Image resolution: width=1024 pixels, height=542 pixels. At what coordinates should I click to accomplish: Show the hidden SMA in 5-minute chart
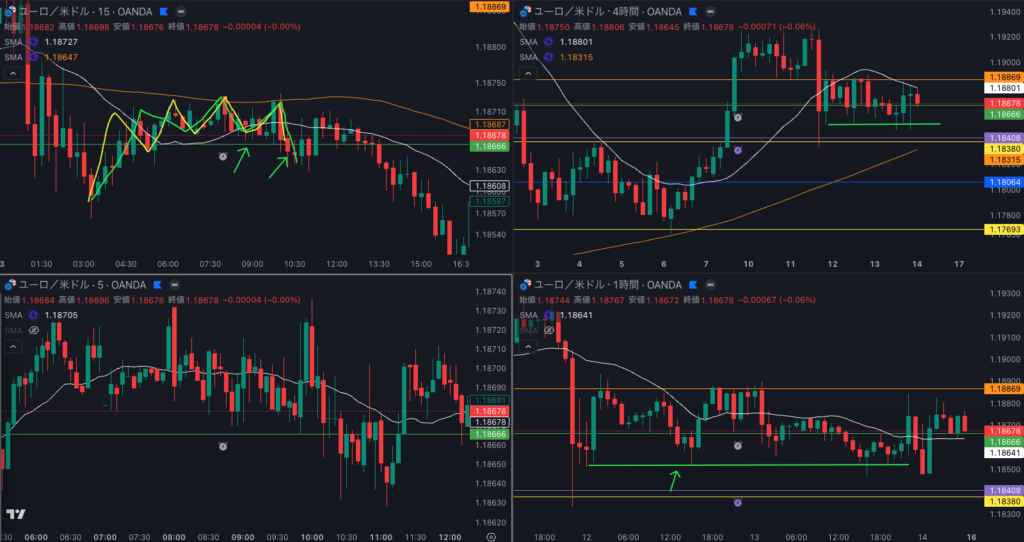click(33, 330)
